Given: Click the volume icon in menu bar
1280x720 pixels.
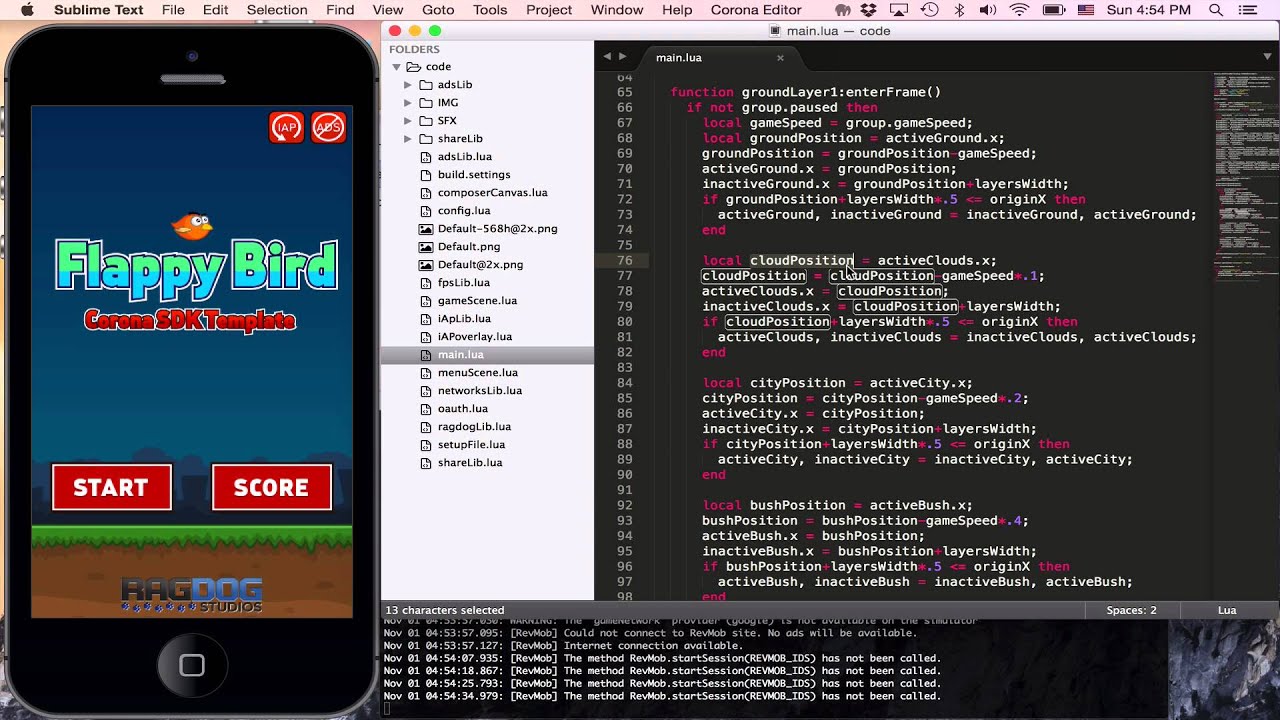Looking at the screenshot, I should tap(988, 10).
